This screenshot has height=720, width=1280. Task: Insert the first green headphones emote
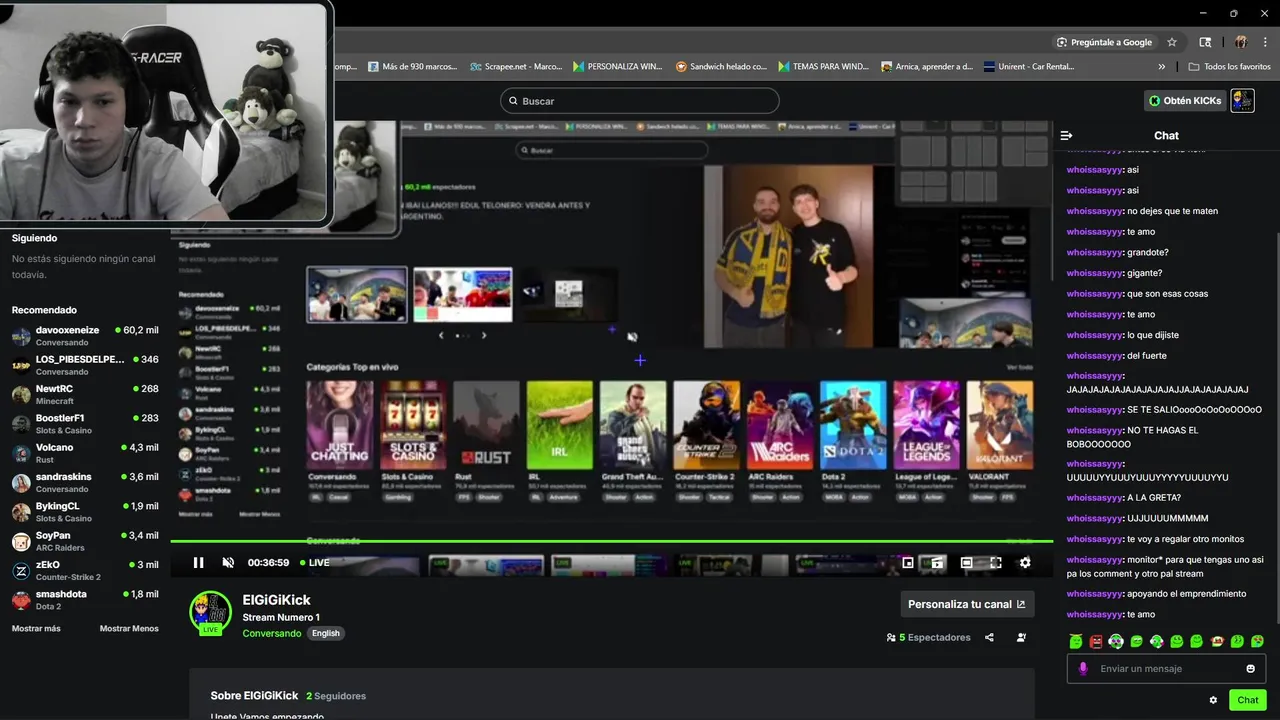1116,641
